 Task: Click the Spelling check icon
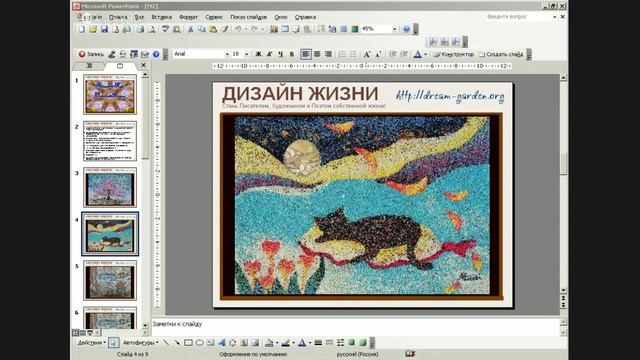165,29
